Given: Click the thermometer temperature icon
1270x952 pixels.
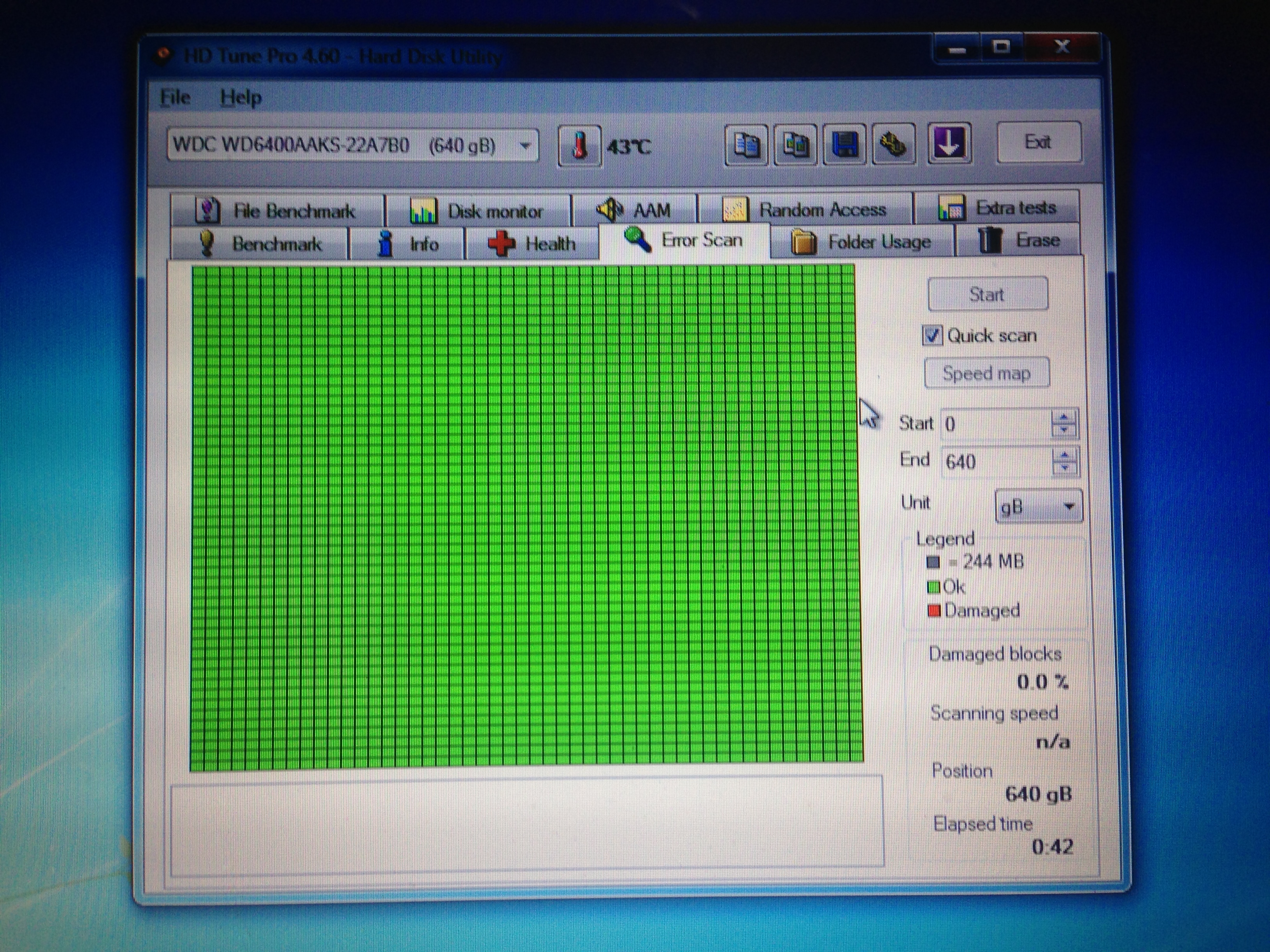Looking at the screenshot, I should coord(580,146).
